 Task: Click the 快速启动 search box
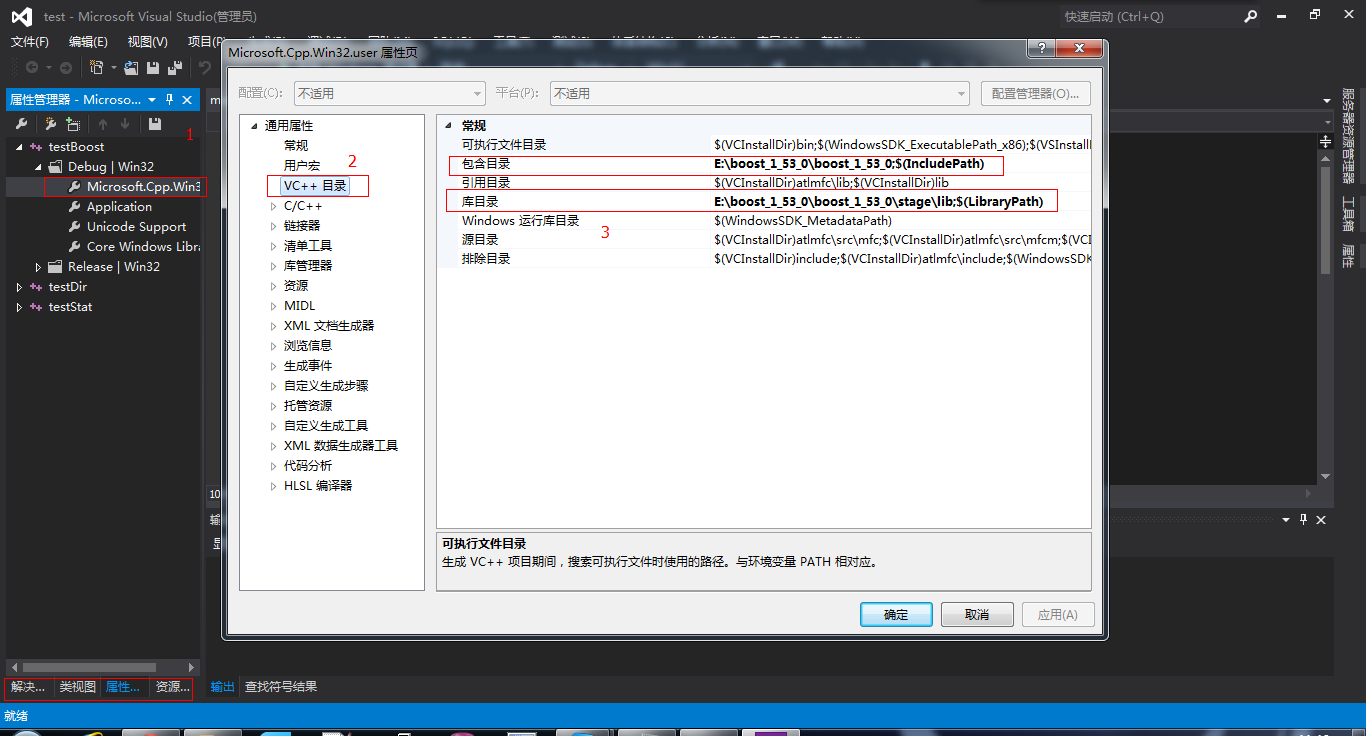coord(1148,16)
